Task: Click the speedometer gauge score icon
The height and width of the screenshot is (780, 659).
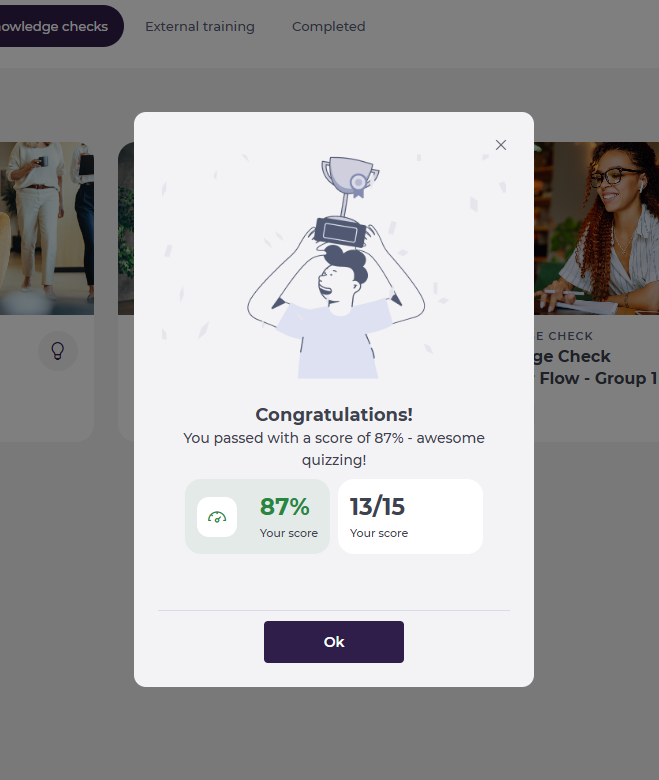Action: point(217,517)
